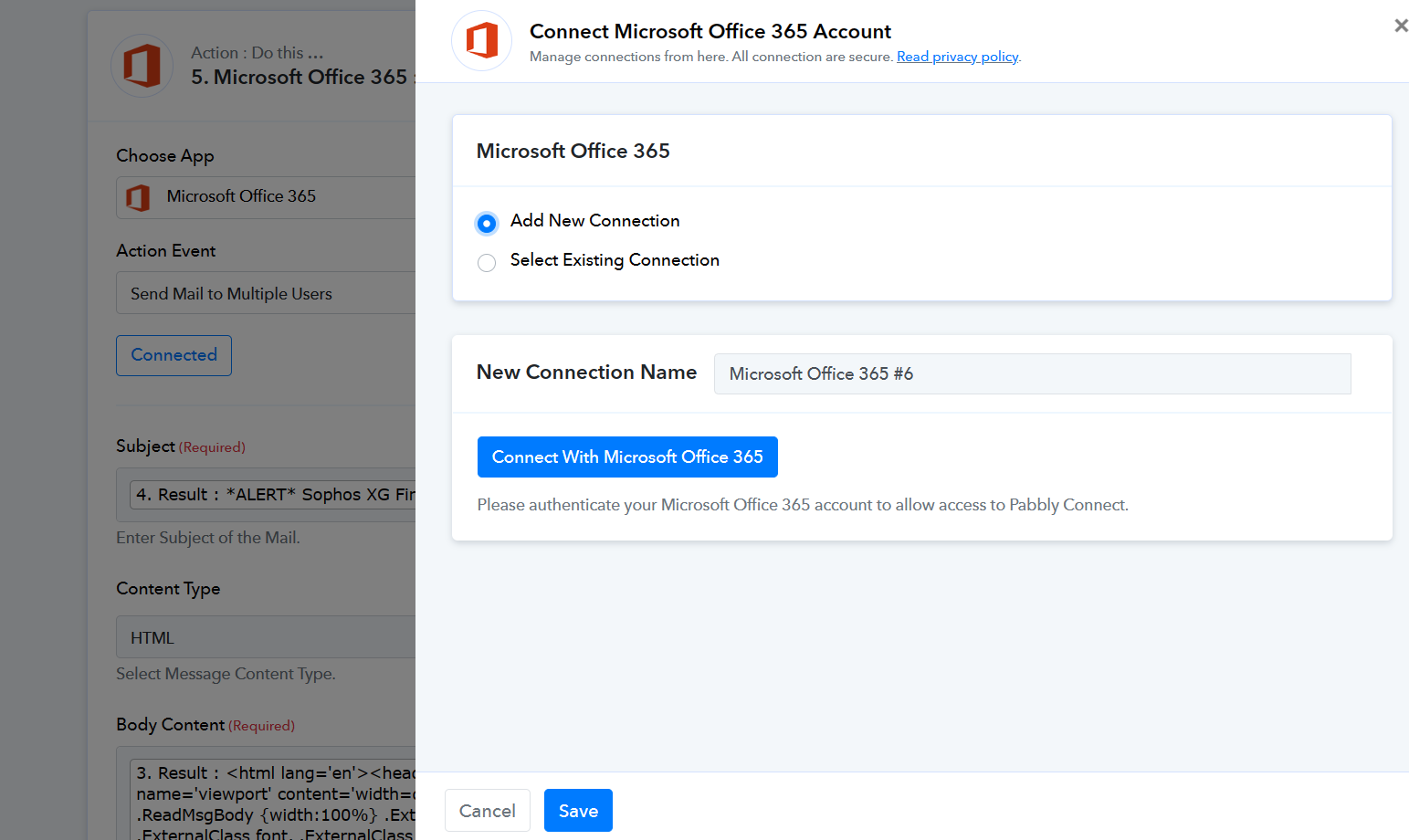Choose Select Existing Connection radio option
The image size is (1409, 840).
click(x=487, y=263)
